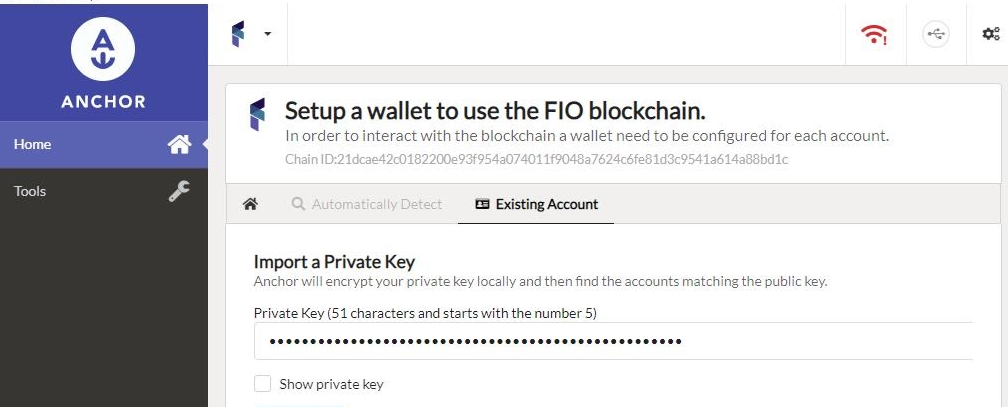Open the USB hardware wallet icon

pyautogui.click(x=935, y=34)
